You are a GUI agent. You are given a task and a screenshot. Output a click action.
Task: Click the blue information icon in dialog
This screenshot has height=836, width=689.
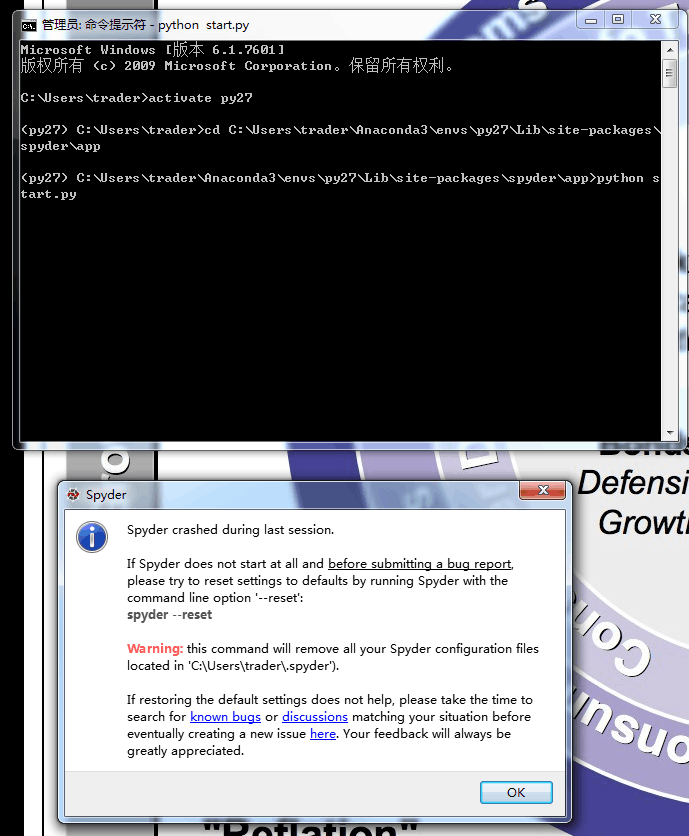click(x=92, y=537)
